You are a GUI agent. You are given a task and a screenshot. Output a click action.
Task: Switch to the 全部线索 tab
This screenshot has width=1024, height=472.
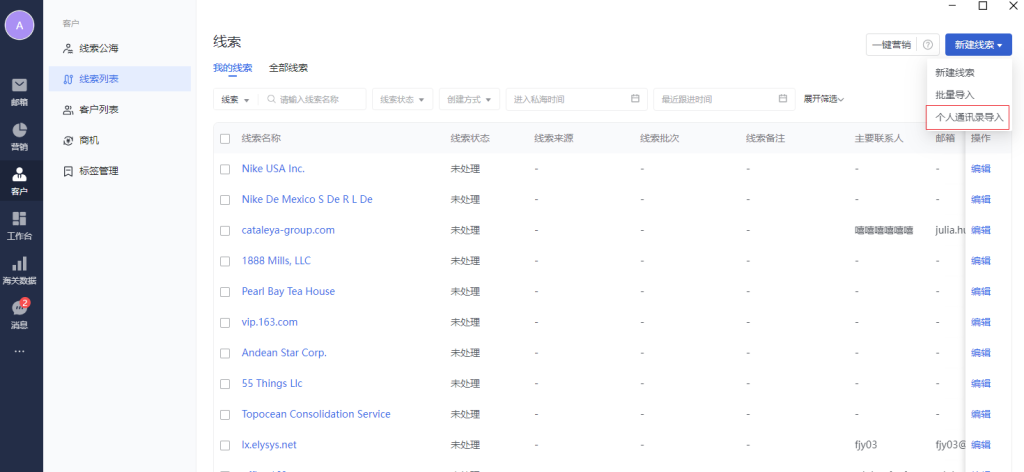tap(288, 68)
